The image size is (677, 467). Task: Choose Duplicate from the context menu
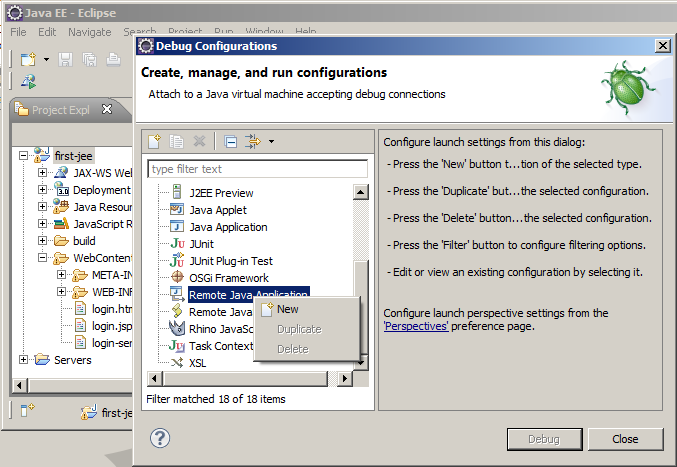click(x=307, y=329)
